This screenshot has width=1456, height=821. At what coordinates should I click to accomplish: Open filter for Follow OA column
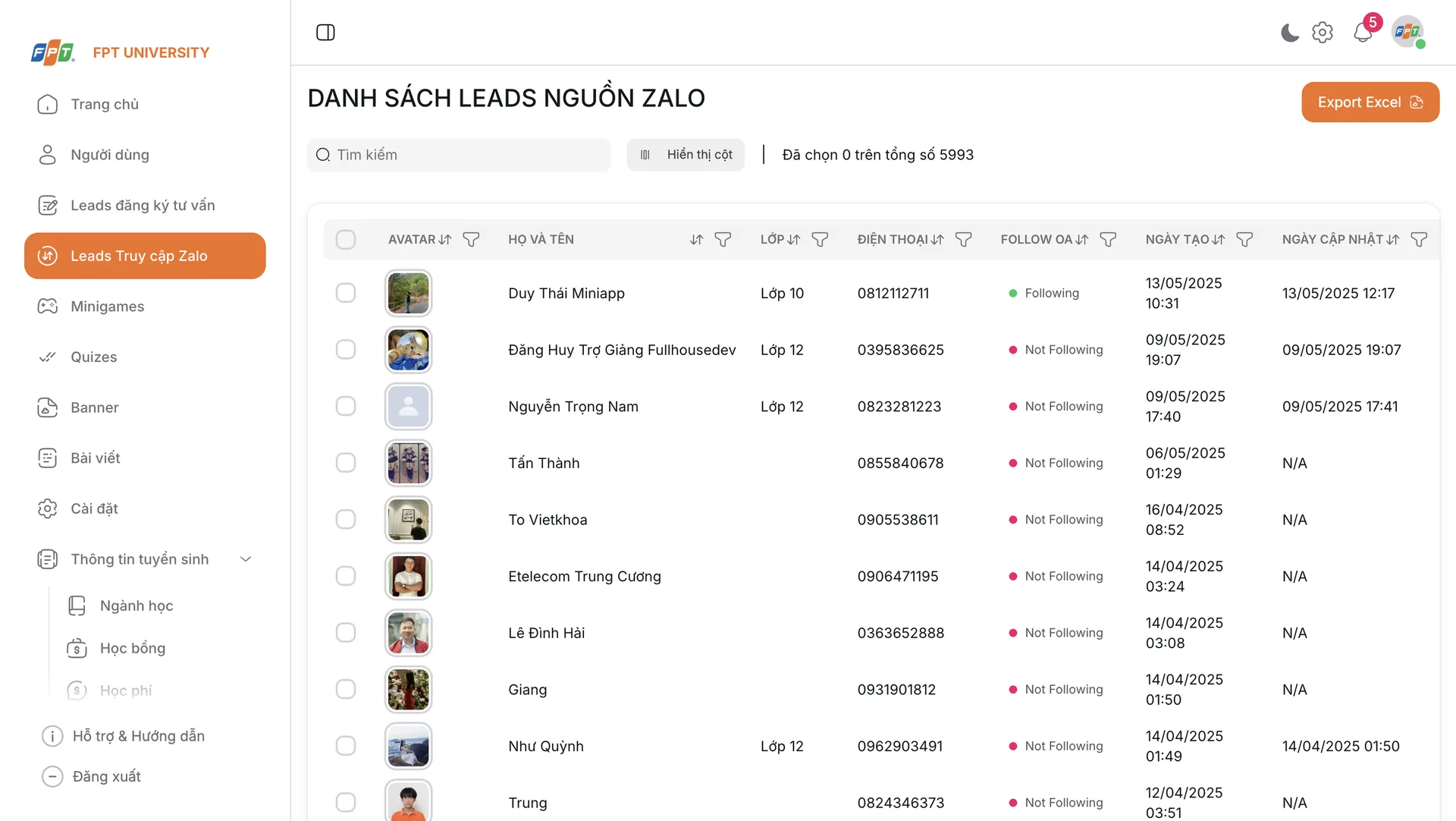[x=1108, y=240]
